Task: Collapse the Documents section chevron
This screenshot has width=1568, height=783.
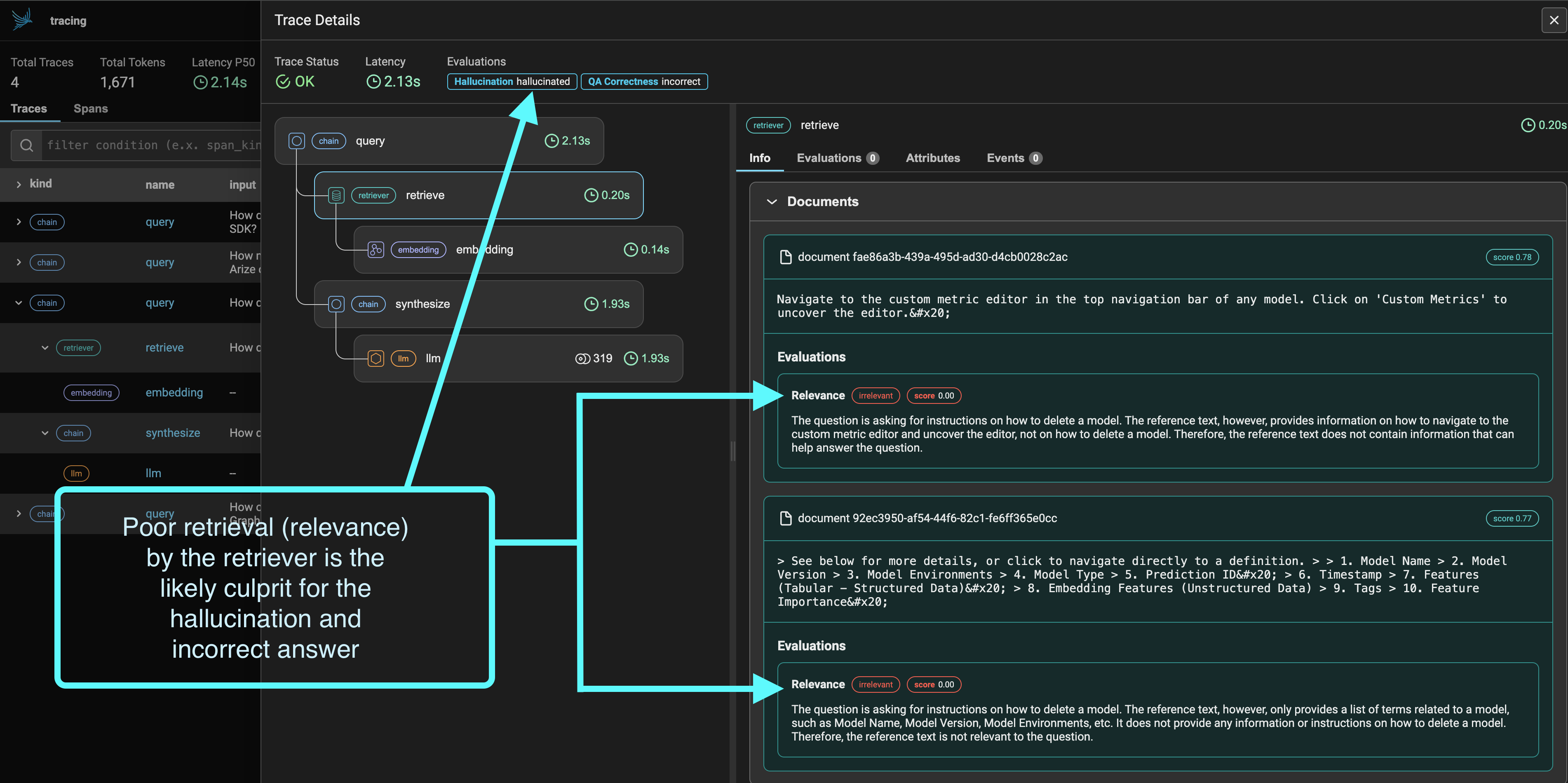Action: coord(771,202)
